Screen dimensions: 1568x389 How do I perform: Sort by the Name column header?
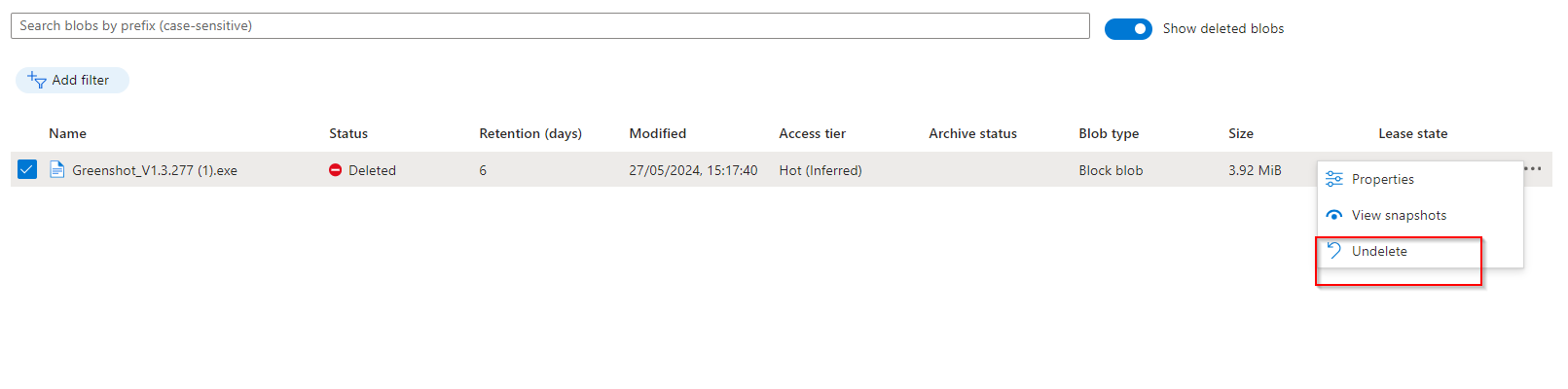pos(68,133)
